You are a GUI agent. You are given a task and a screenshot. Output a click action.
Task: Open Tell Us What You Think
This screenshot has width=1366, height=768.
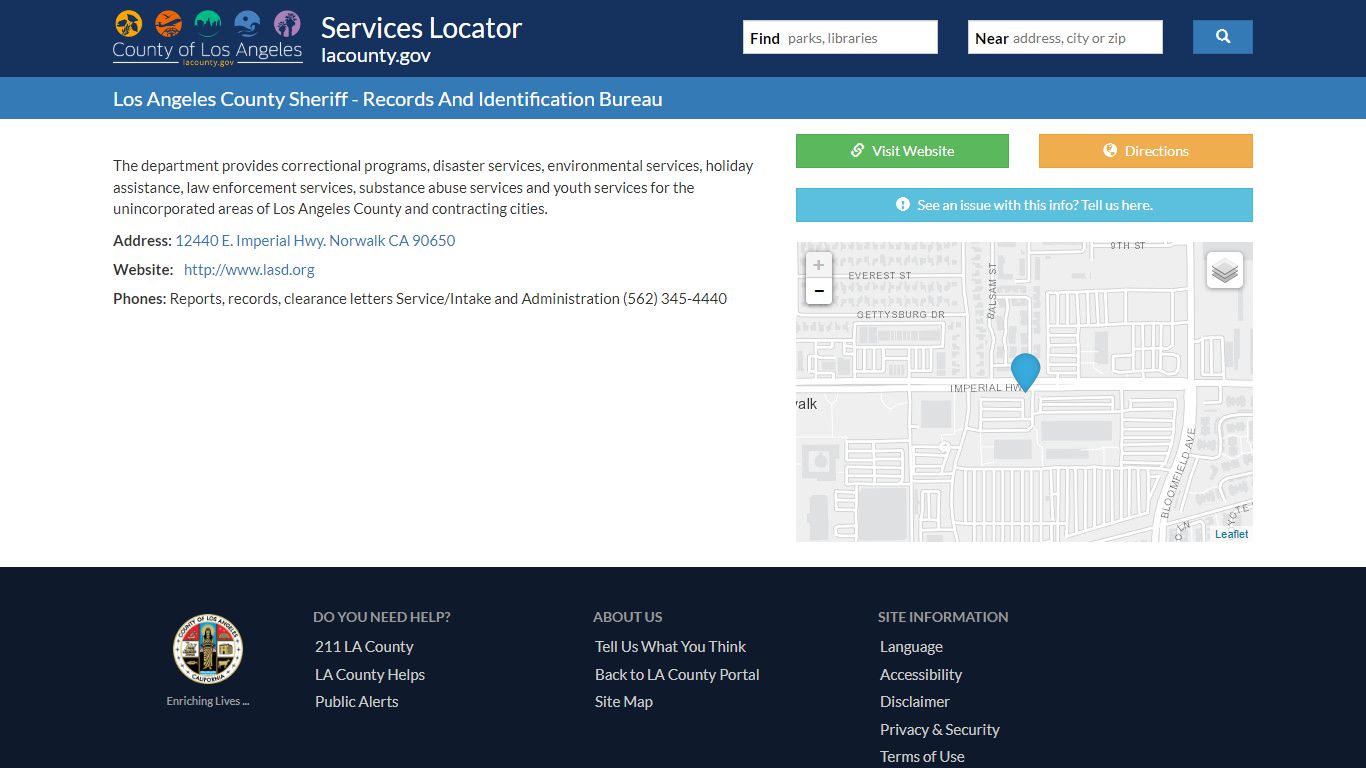[x=670, y=647]
